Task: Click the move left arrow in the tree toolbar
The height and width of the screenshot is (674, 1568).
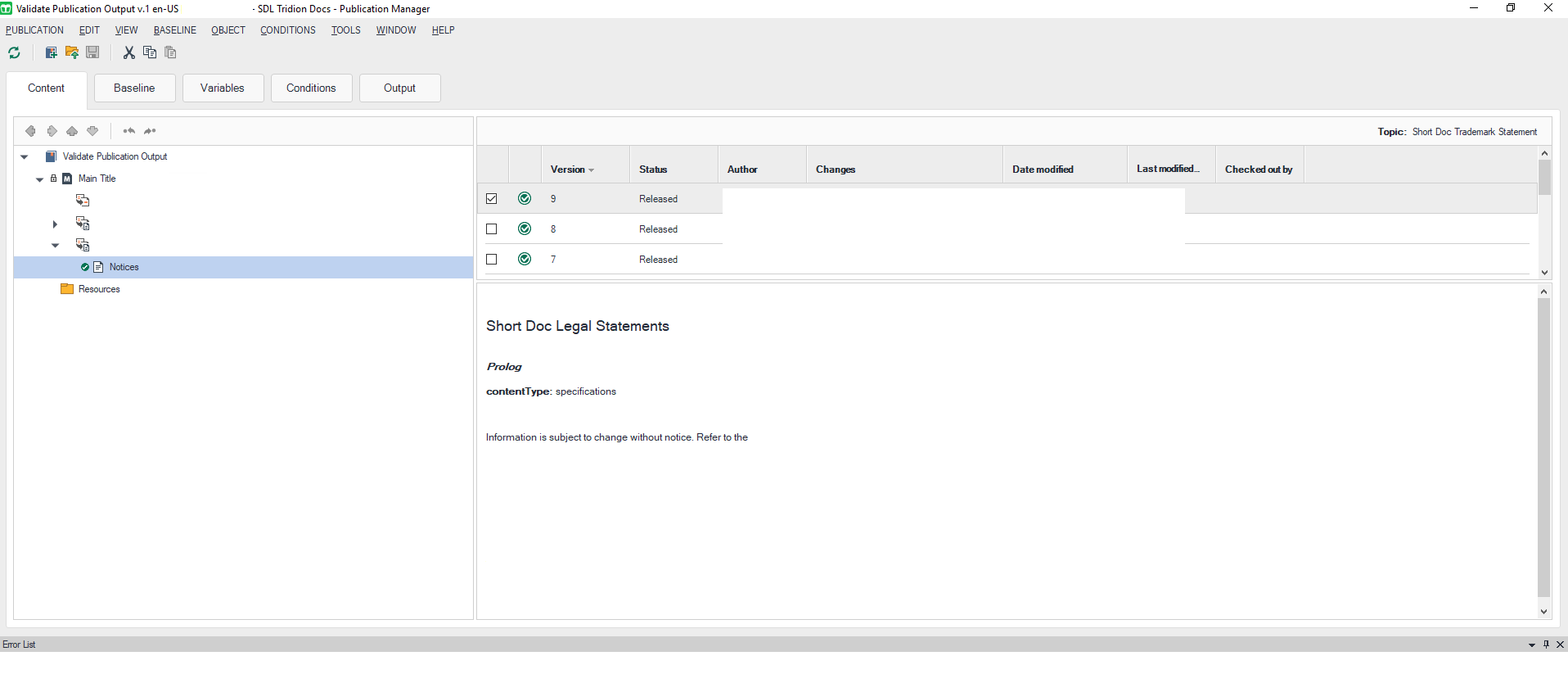Action: pos(30,131)
